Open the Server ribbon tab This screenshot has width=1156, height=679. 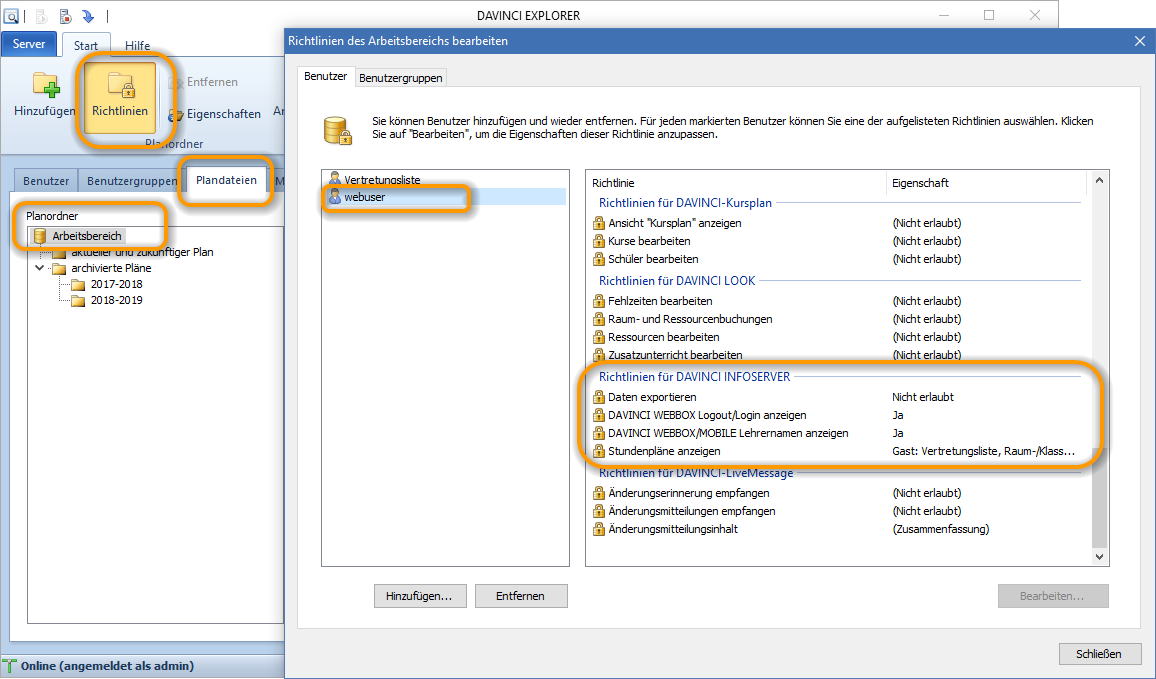click(x=29, y=45)
